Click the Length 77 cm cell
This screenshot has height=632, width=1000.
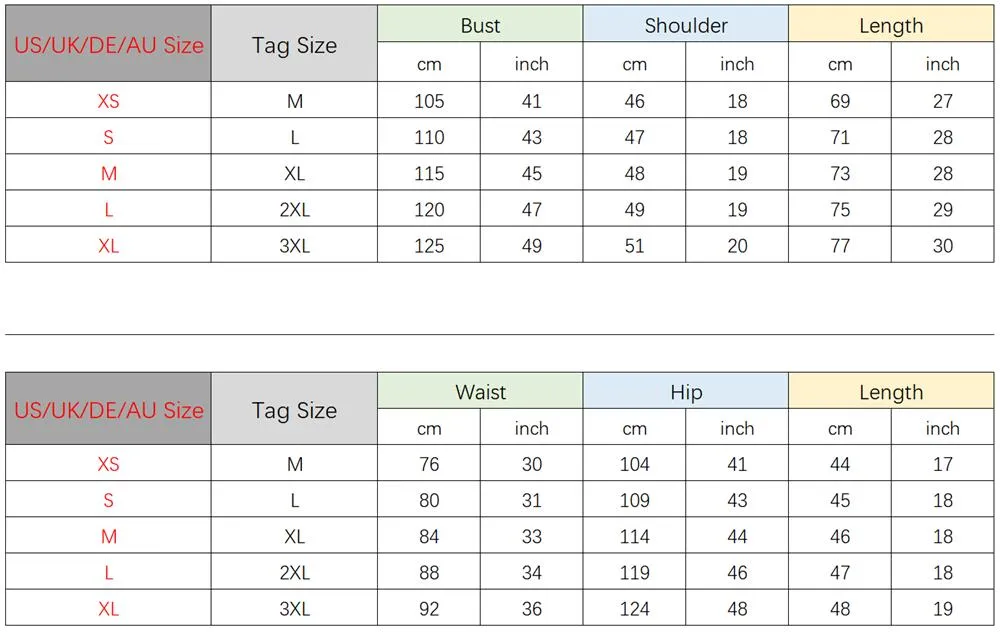tap(839, 245)
